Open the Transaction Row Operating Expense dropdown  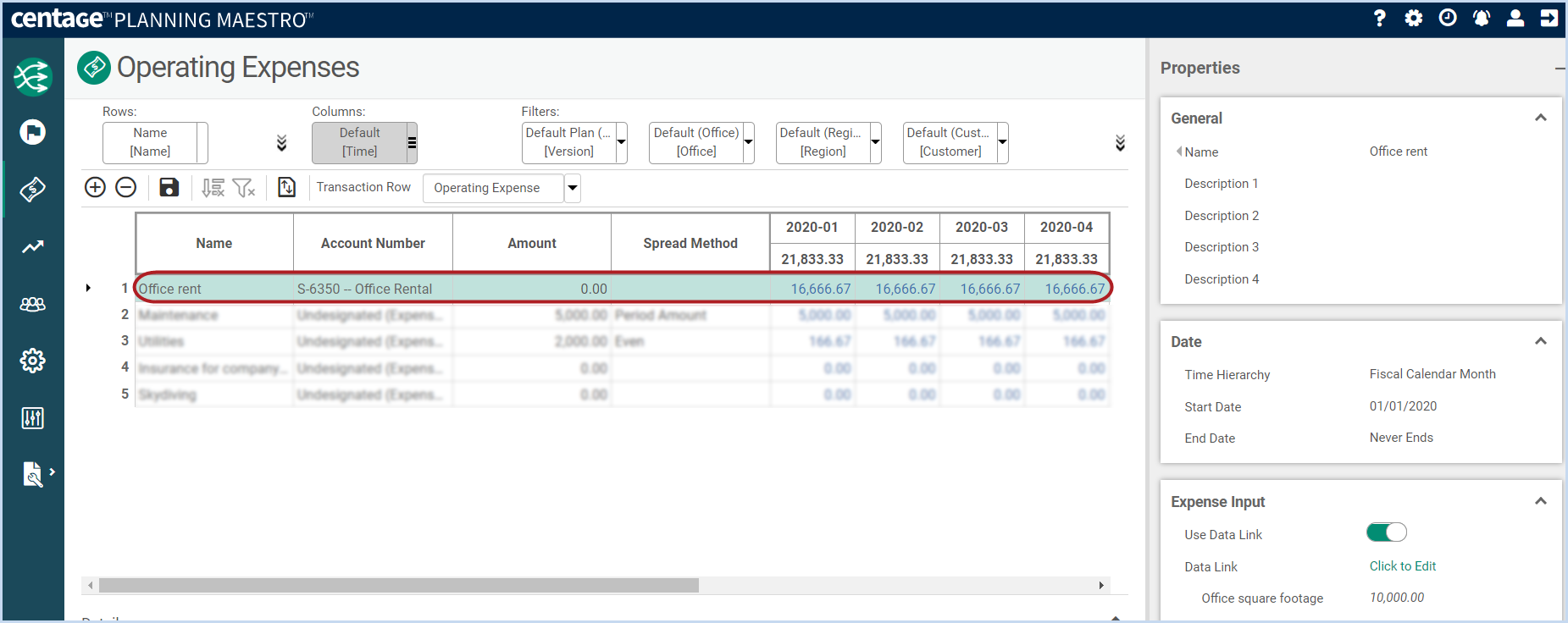click(573, 188)
